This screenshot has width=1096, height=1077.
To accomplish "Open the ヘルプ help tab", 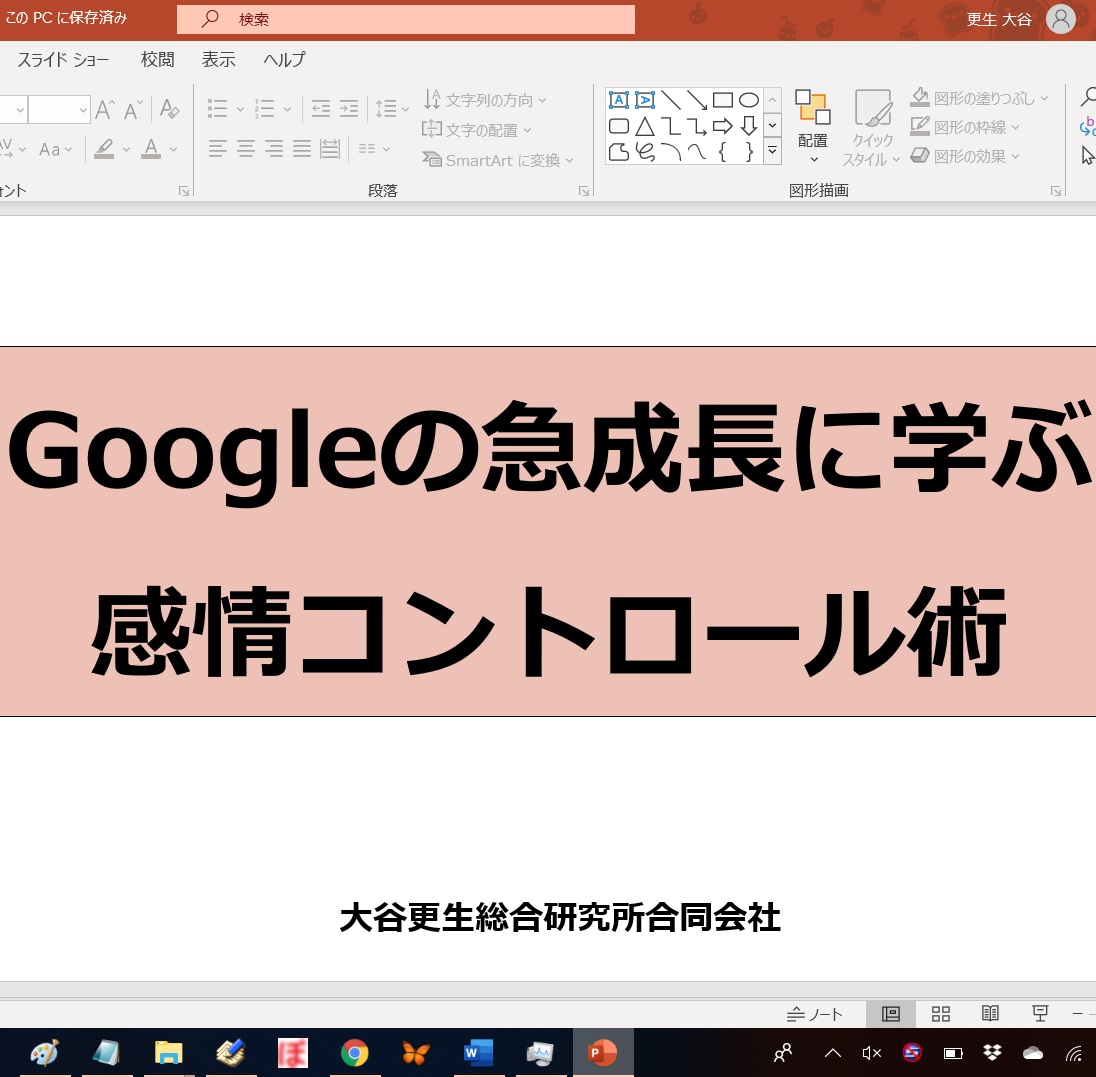I will pyautogui.click(x=284, y=60).
